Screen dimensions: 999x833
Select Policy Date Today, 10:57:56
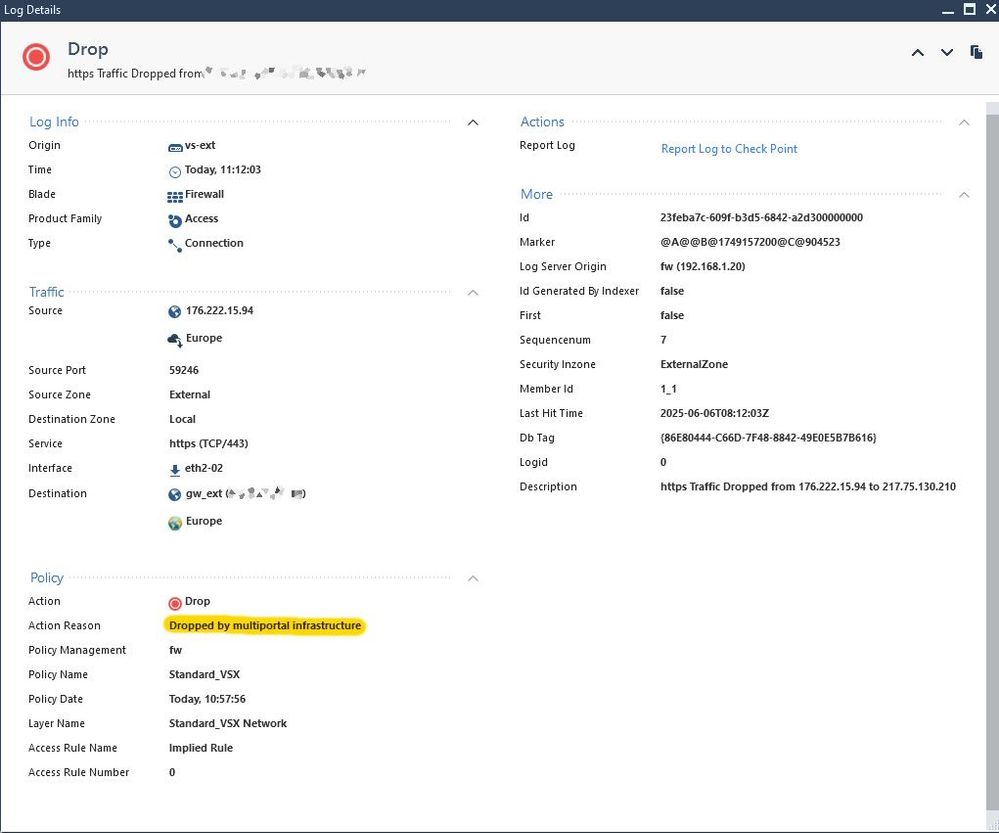(x=207, y=699)
